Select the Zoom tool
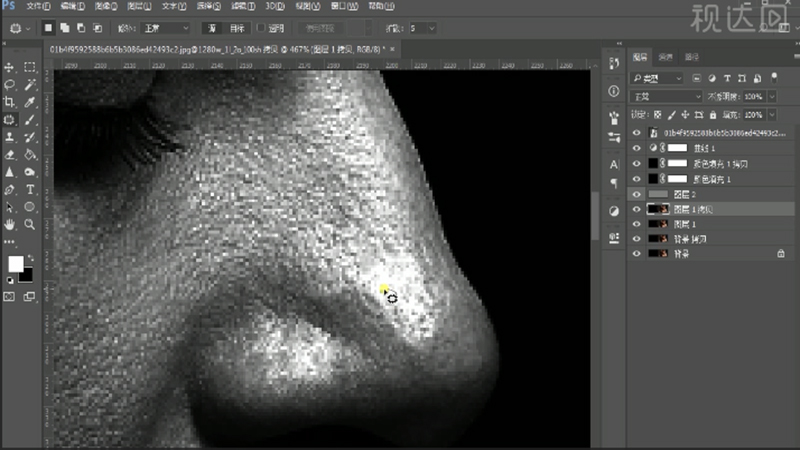 (30, 224)
